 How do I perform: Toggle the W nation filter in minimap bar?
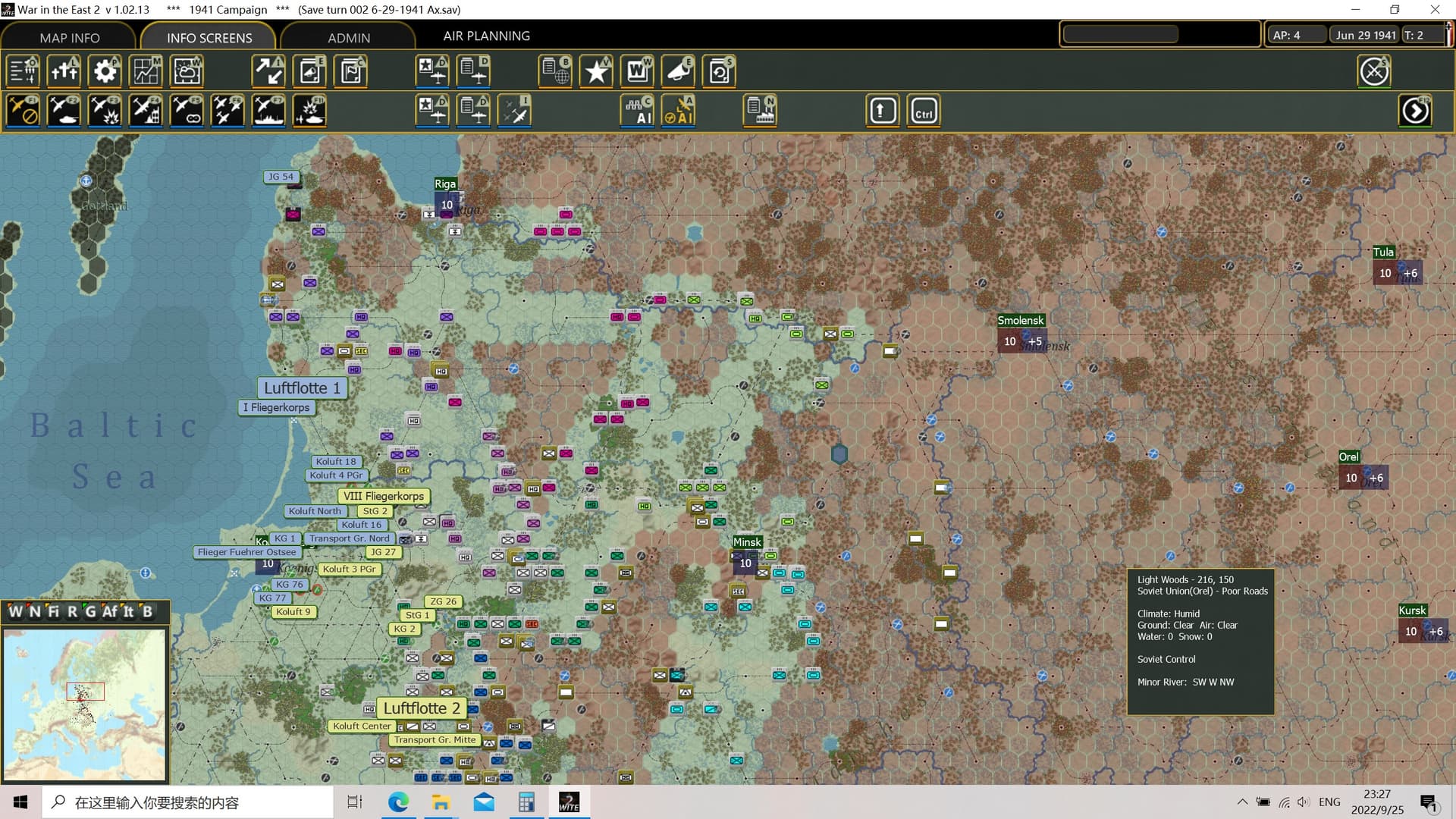pos(15,611)
